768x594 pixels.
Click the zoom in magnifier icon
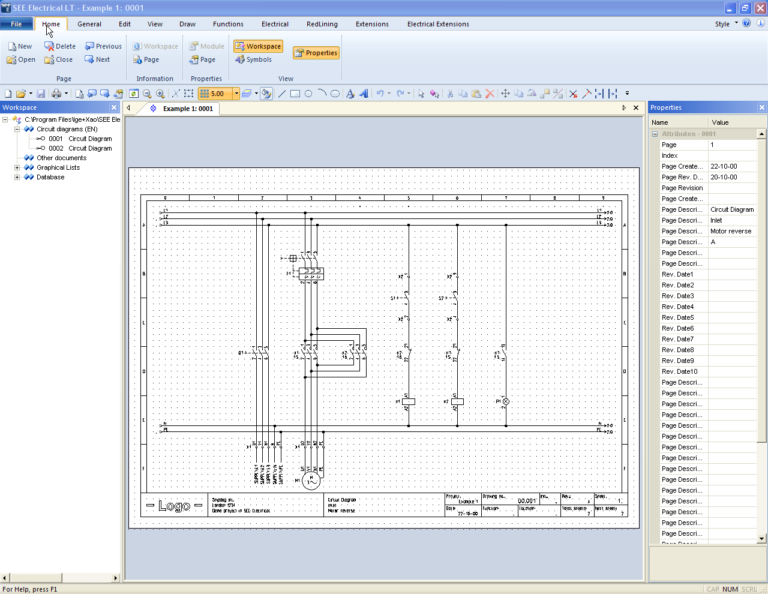tap(160, 94)
